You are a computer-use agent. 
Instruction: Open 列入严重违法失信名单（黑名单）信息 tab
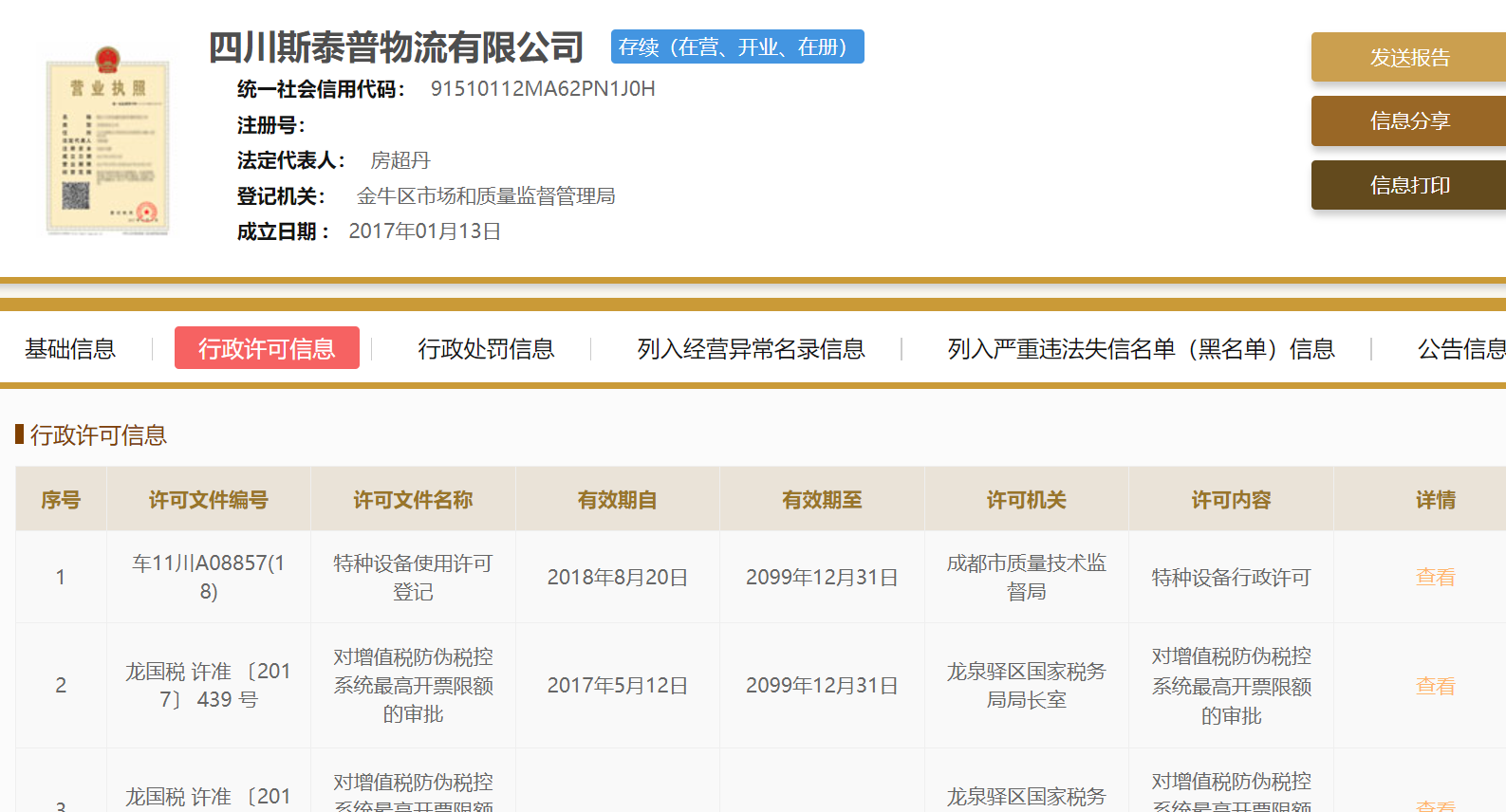[x=1141, y=348]
